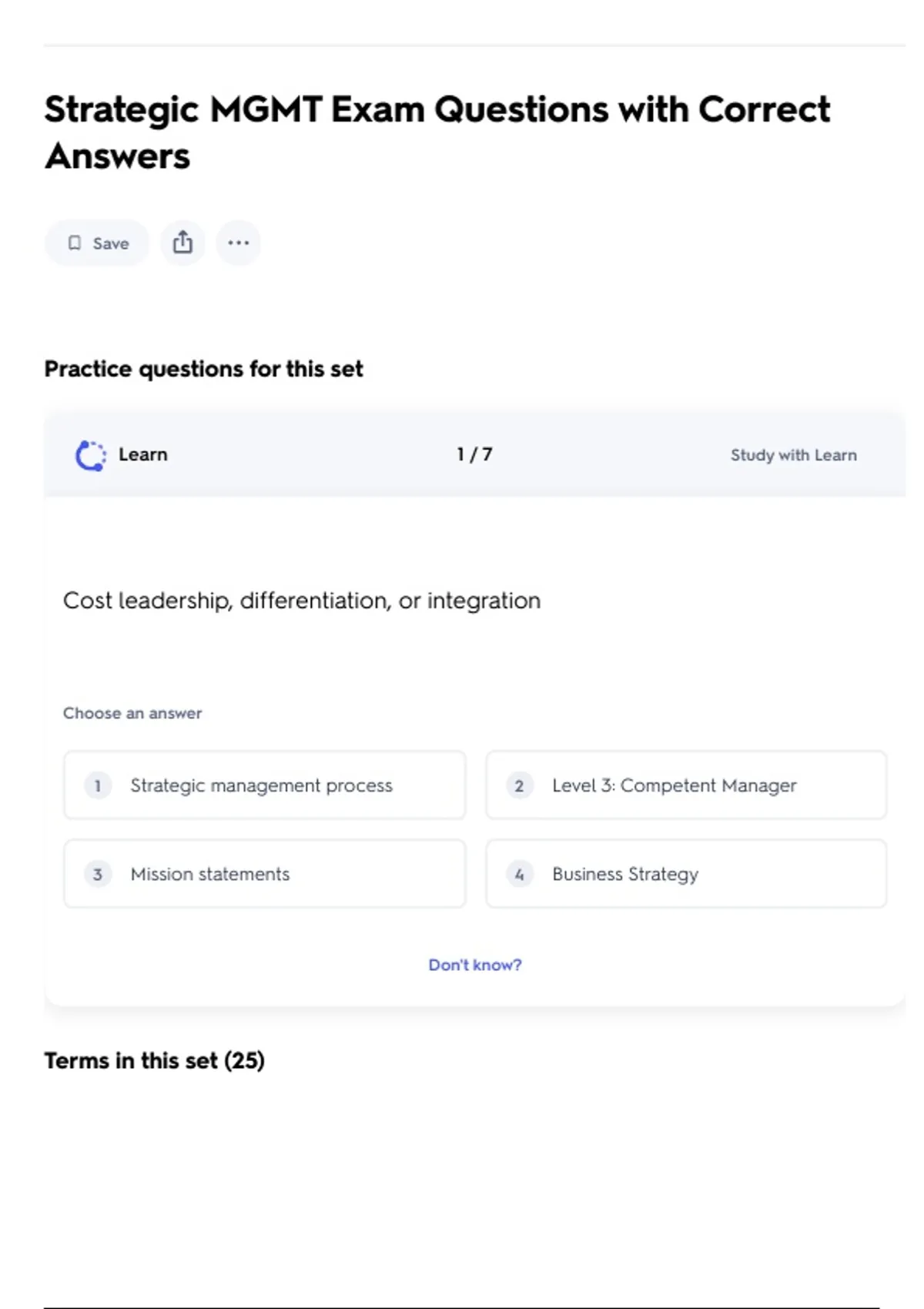Pick 'Business Strategy' as the answer
Viewport: 924px width, 1309px height.
(x=686, y=874)
